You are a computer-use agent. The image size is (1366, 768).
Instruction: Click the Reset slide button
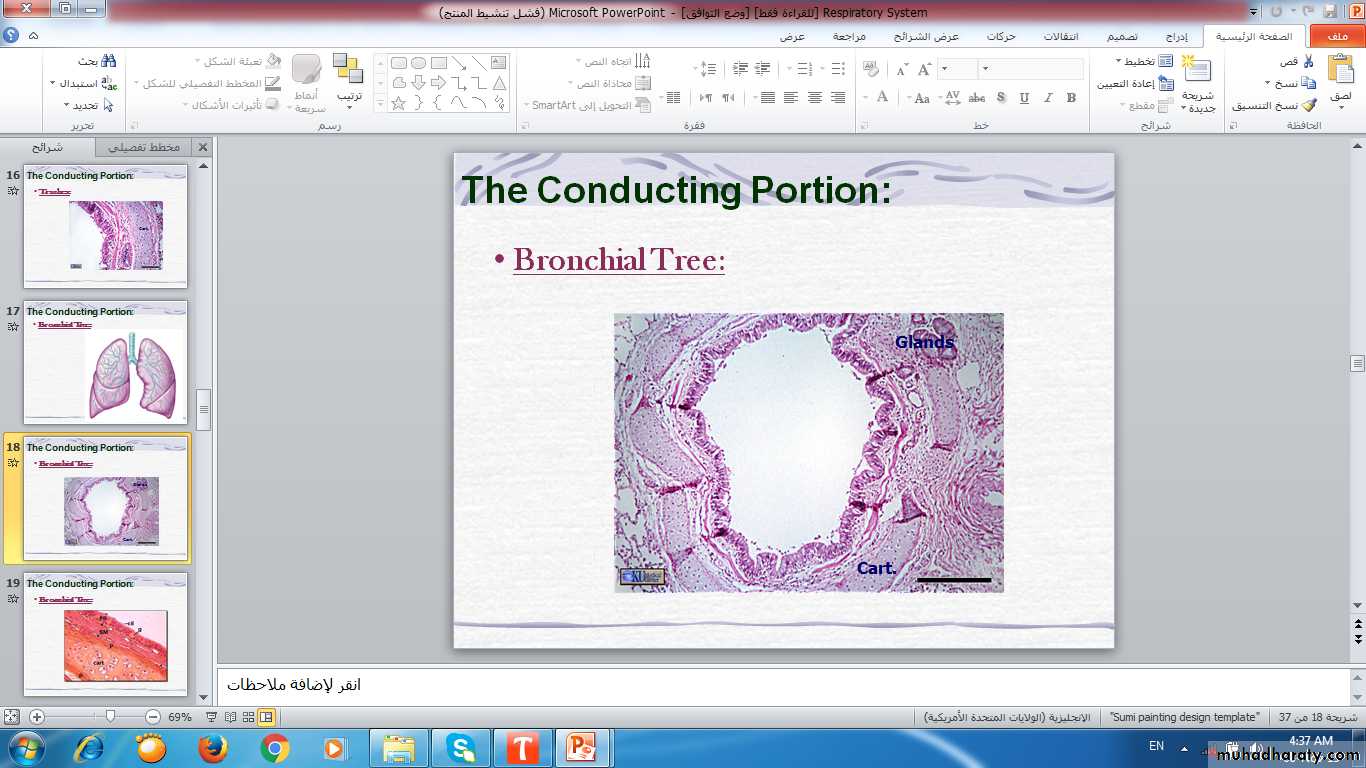[x=1133, y=84]
